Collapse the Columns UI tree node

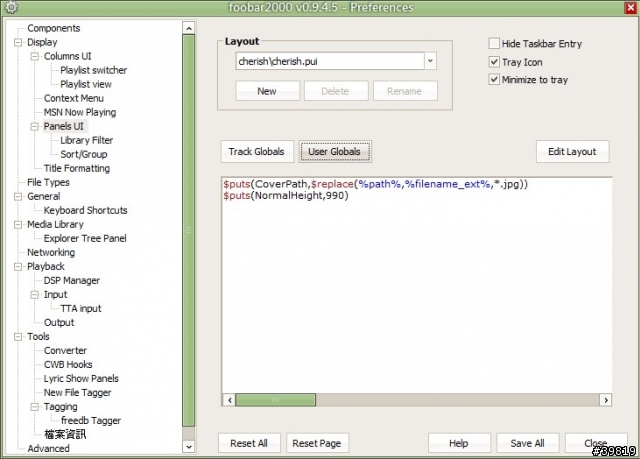coord(35,56)
